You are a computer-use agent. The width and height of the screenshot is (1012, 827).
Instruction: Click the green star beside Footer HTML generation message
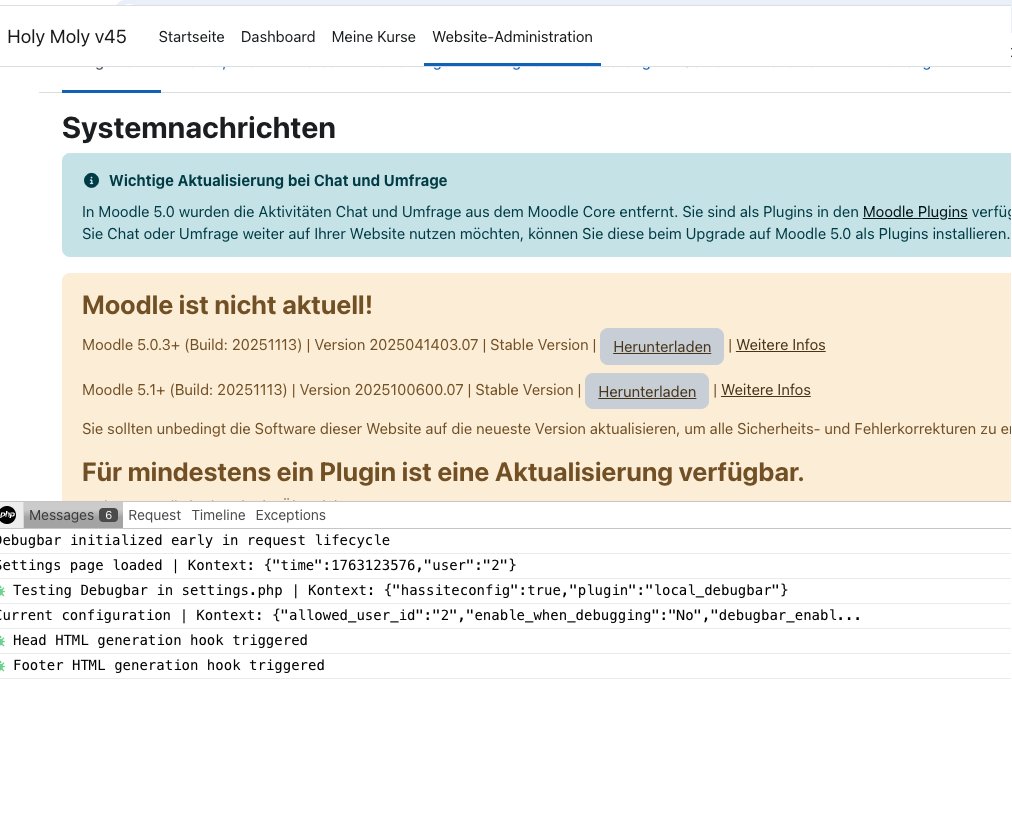[4, 665]
